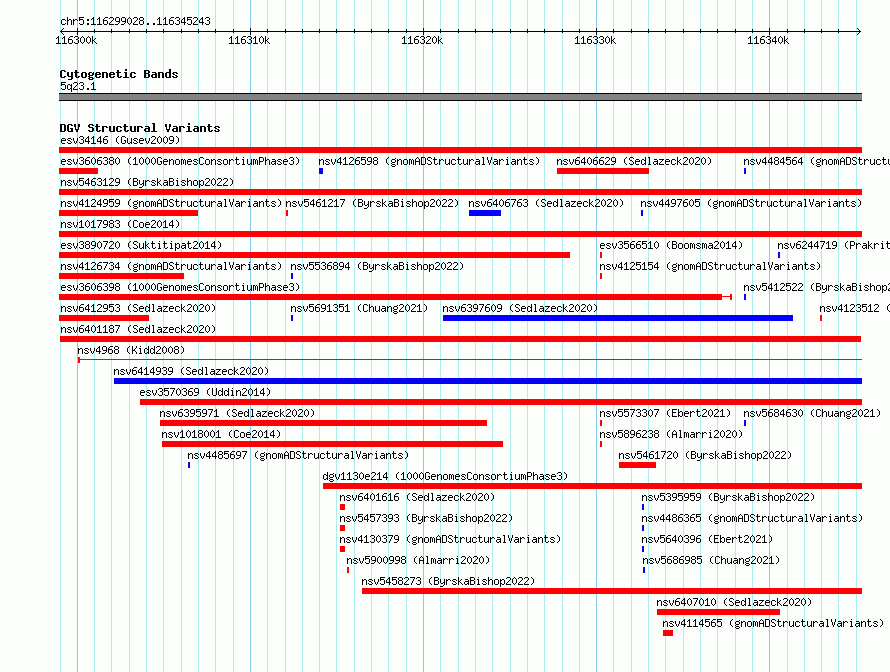Click the nsv1017983 (Coe2014) label
This screenshot has width=890, height=672.
pyautogui.click(x=120, y=224)
